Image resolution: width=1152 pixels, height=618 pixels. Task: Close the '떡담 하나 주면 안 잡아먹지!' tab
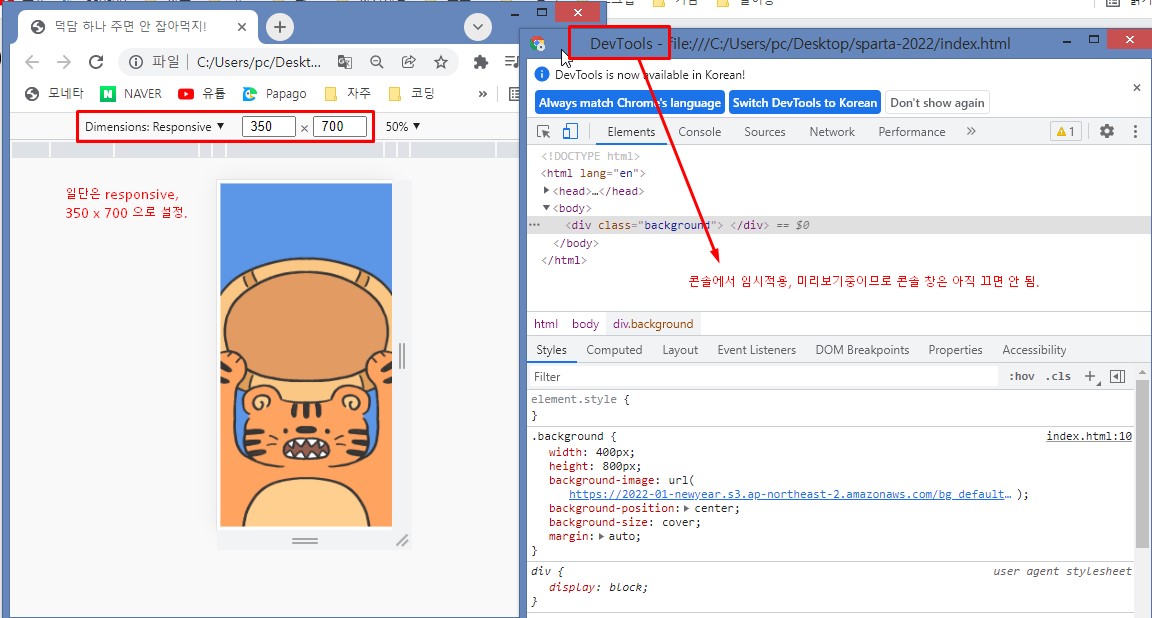click(x=242, y=27)
